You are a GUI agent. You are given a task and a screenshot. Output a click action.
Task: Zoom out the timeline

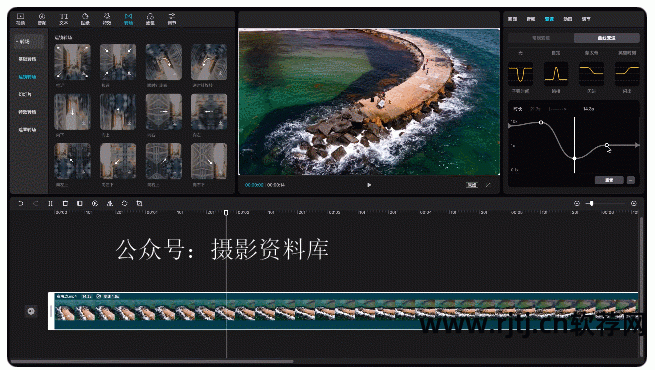coord(577,203)
